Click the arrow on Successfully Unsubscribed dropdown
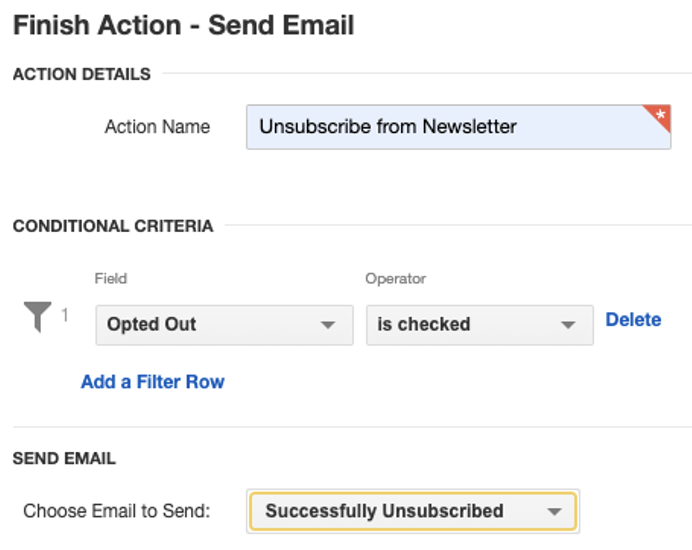Viewport: 692px width, 550px height. (554, 512)
